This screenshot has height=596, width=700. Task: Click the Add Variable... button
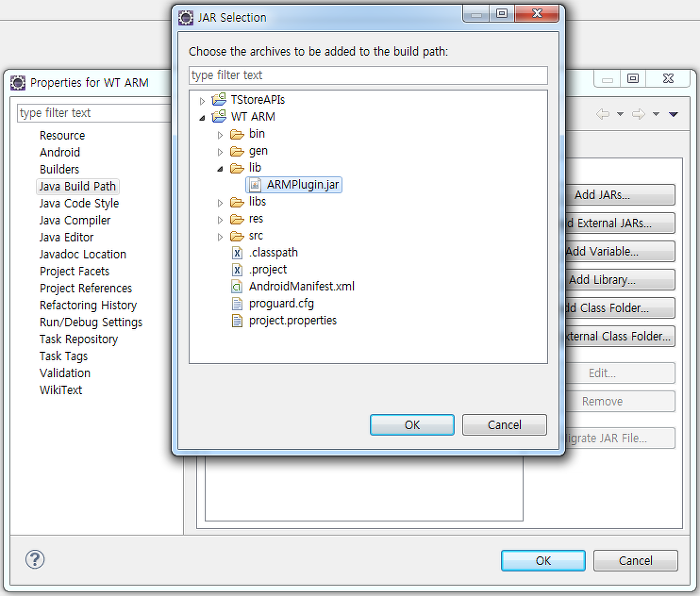tap(621, 251)
